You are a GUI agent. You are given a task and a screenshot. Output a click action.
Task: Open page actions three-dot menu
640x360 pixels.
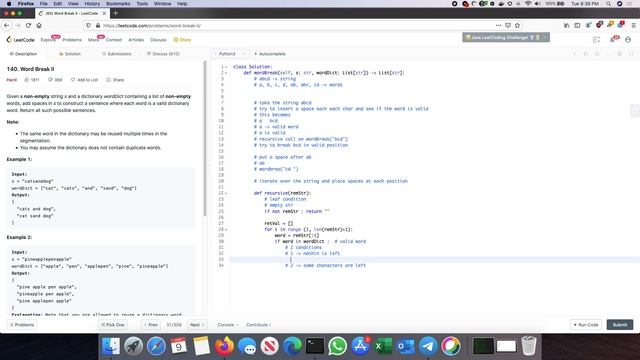(x=498, y=25)
